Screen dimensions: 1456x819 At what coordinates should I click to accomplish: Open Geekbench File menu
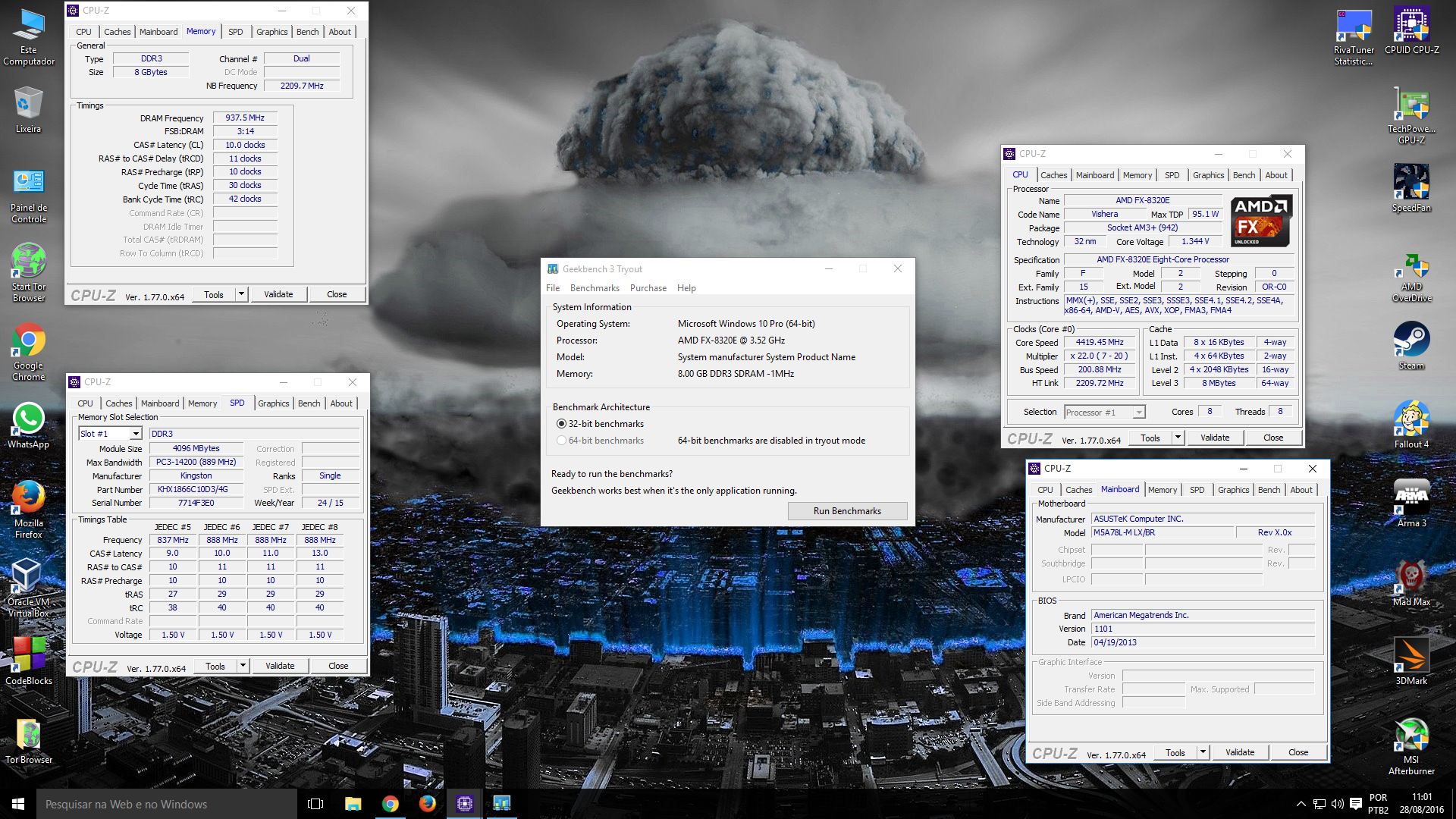[x=553, y=288]
